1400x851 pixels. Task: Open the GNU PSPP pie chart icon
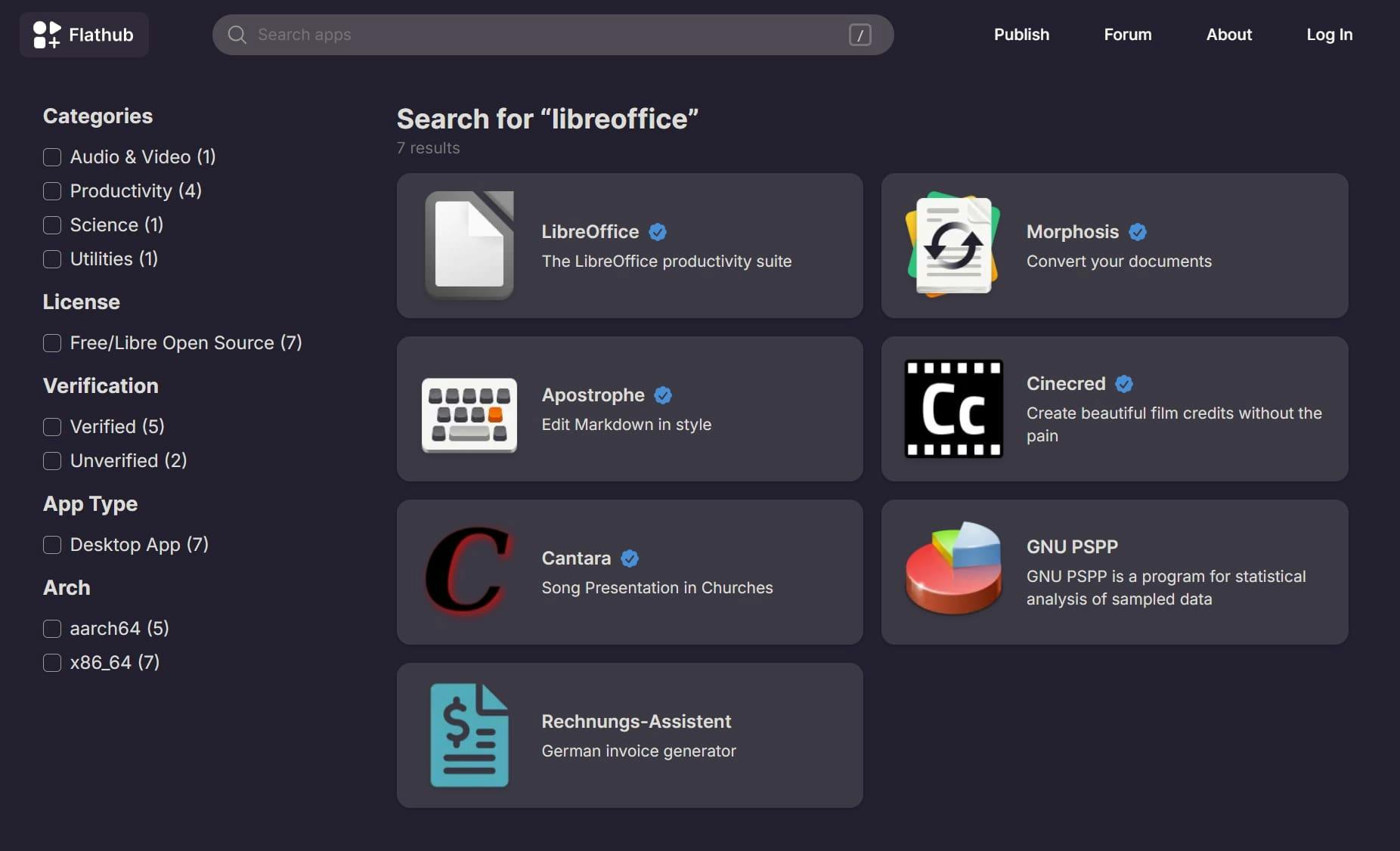click(x=953, y=568)
